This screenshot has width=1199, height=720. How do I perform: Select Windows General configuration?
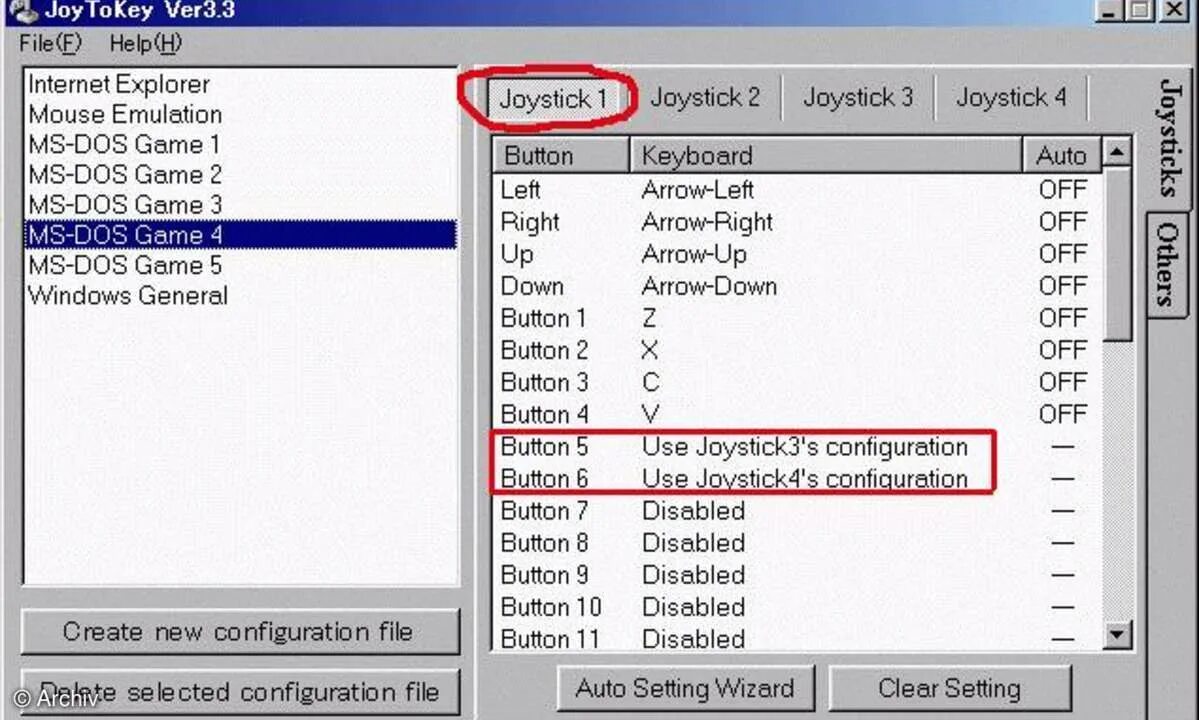(x=241, y=295)
